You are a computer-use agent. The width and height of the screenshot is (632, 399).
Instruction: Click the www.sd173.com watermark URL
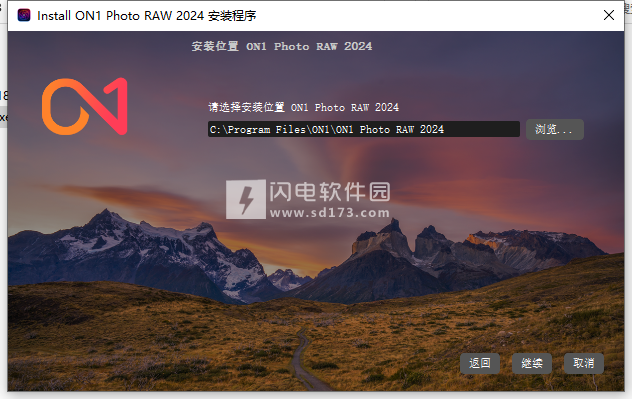330,213
